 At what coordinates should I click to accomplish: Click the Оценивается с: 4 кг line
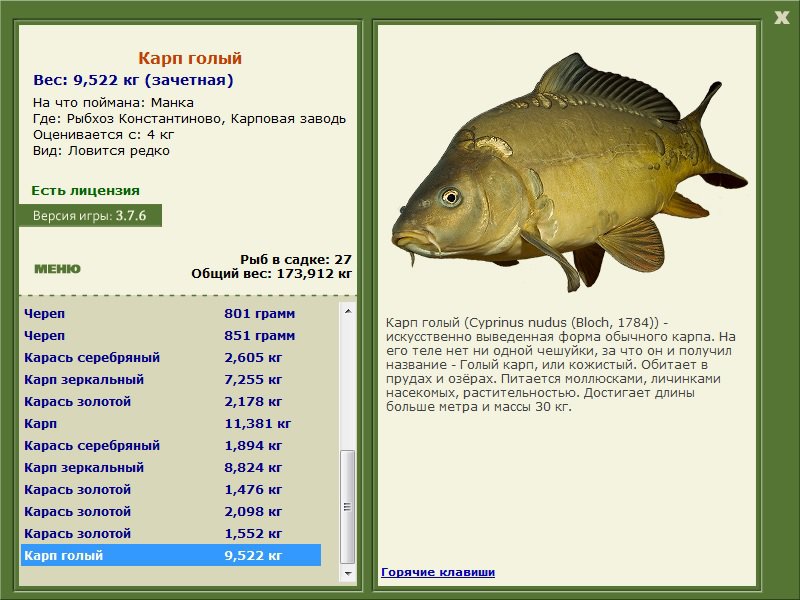click(x=104, y=135)
